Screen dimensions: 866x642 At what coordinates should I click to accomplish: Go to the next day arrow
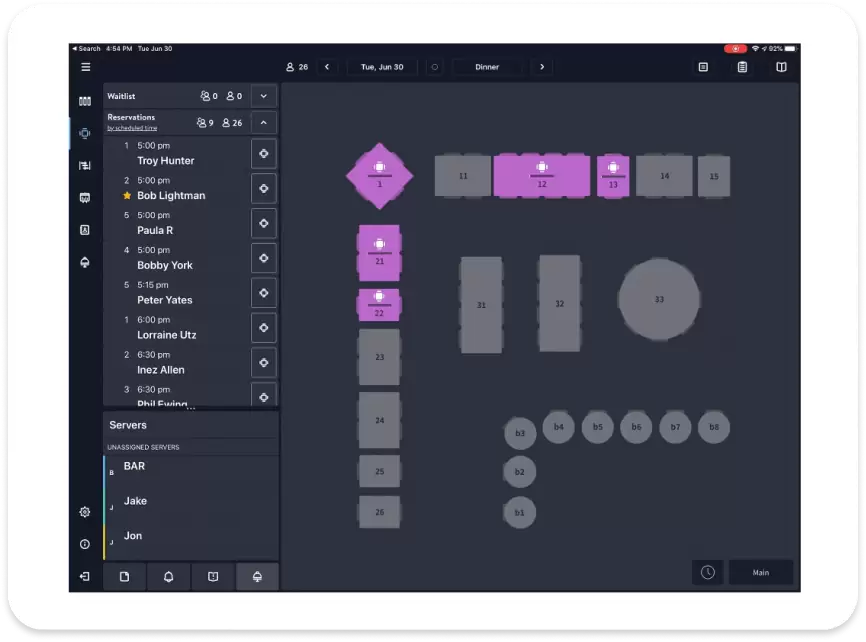click(x=542, y=67)
